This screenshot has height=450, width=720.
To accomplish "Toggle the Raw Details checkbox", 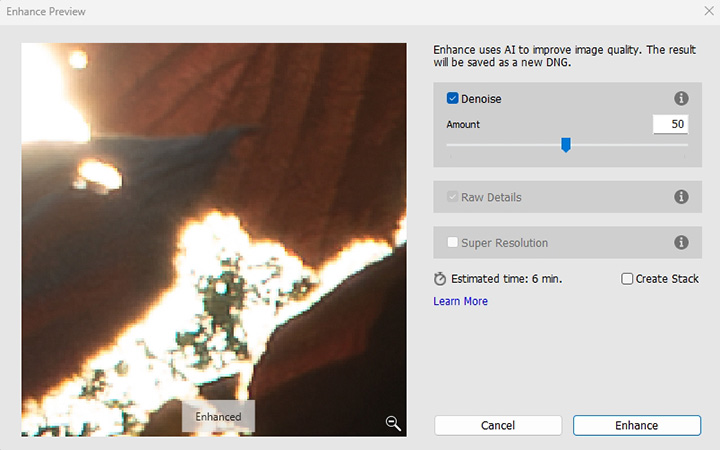I will [x=453, y=197].
